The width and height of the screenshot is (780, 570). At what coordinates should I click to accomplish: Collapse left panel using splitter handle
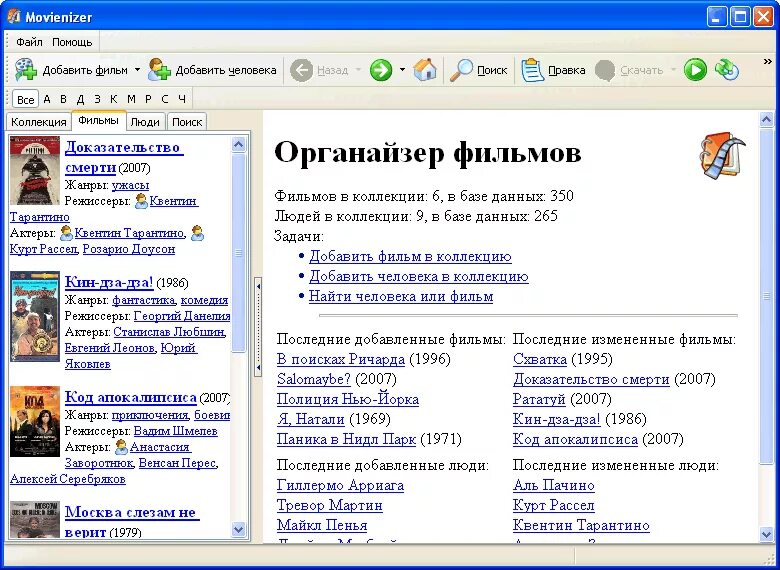tap(258, 327)
